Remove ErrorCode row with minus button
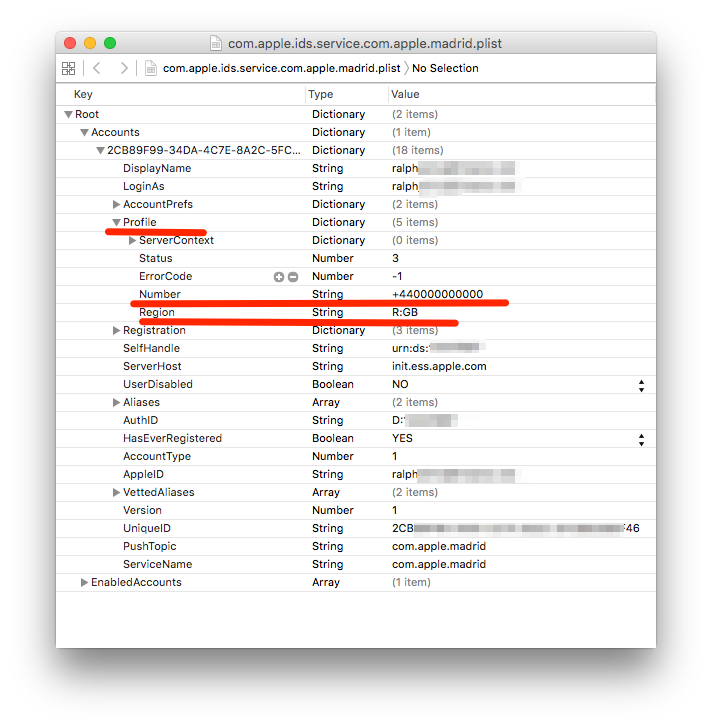 pos(293,277)
